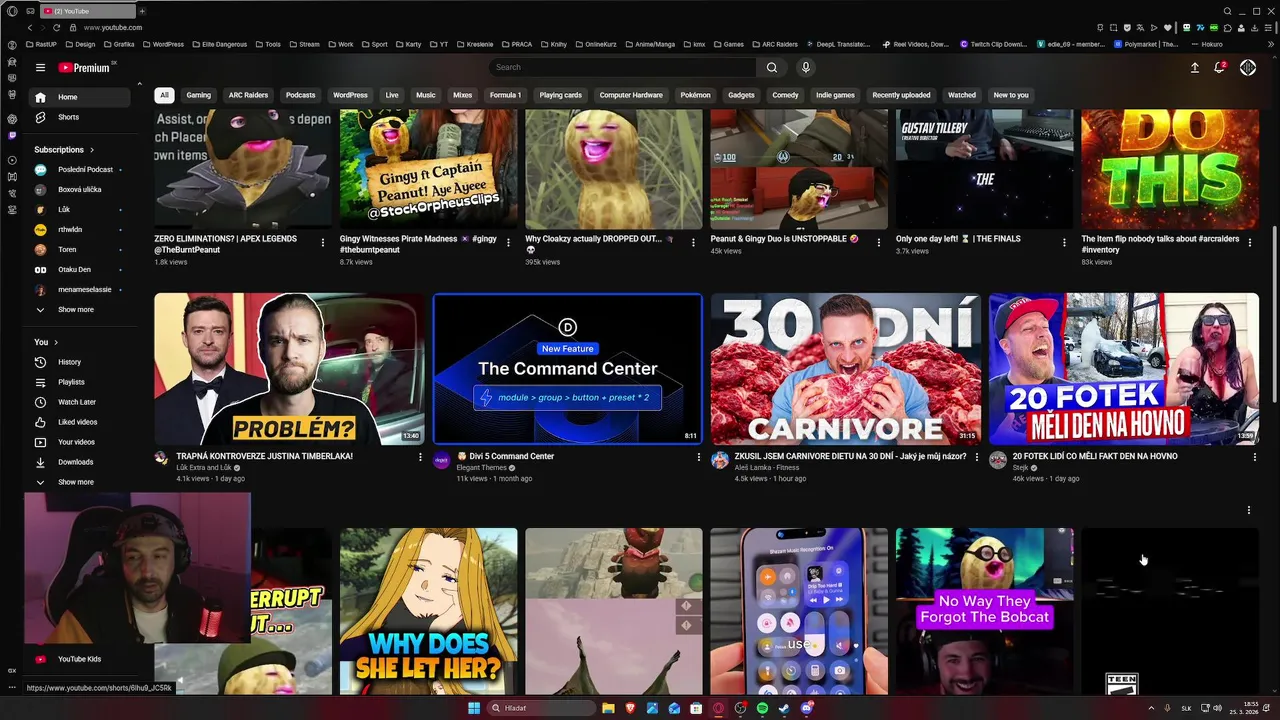The width and height of the screenshot is (1280, 720).
Task: Click the YouTube Premium logo
Action: click(x=84, y=67)
